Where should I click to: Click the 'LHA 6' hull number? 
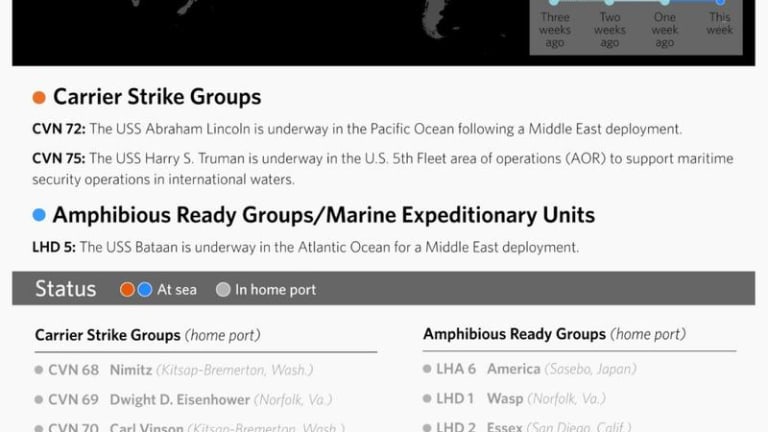coord(456,369)
